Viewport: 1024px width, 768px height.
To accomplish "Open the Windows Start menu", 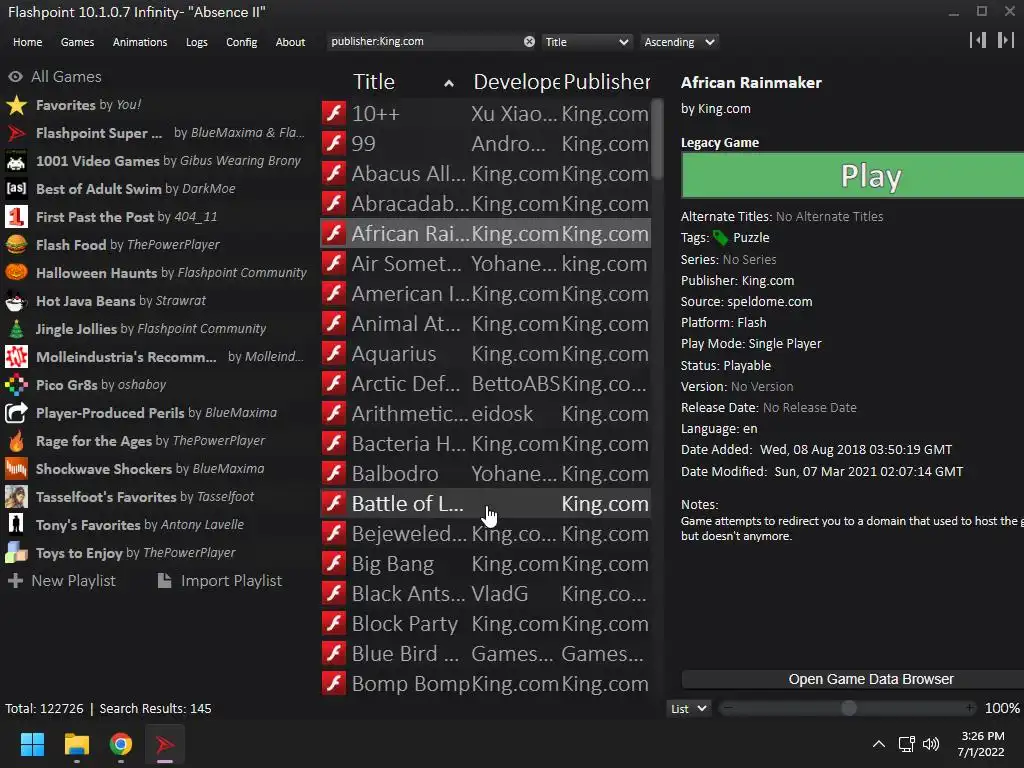I will click(x=32, y=744).
